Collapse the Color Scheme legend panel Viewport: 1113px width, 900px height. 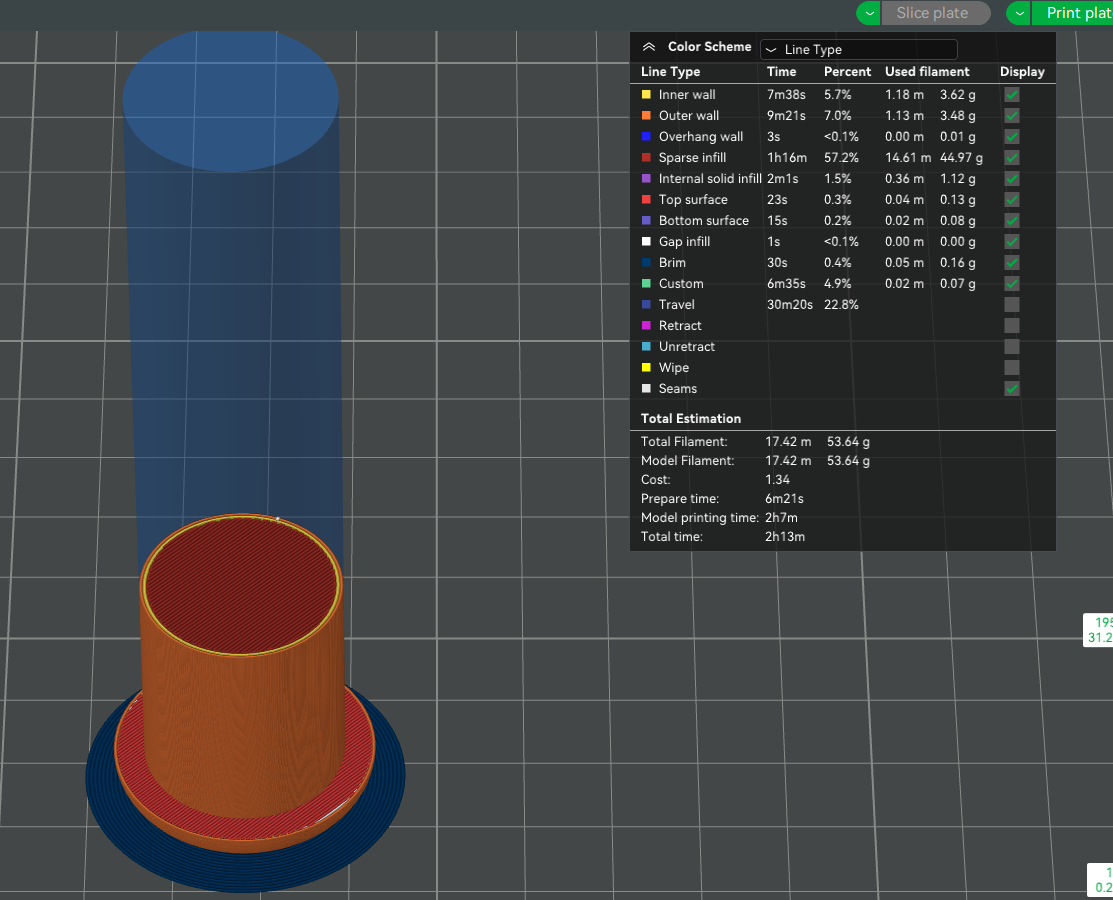(x=649, y=47)
